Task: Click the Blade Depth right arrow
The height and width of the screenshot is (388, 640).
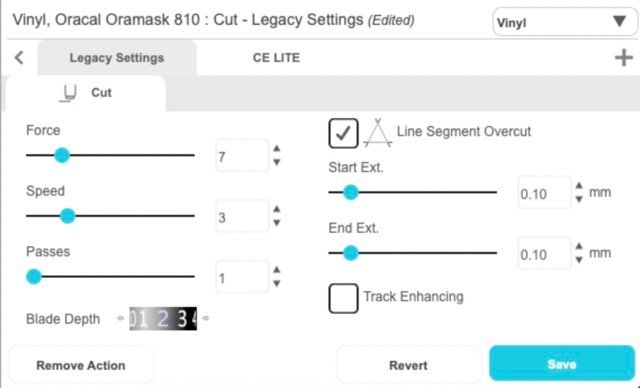Action: point(206,318)
